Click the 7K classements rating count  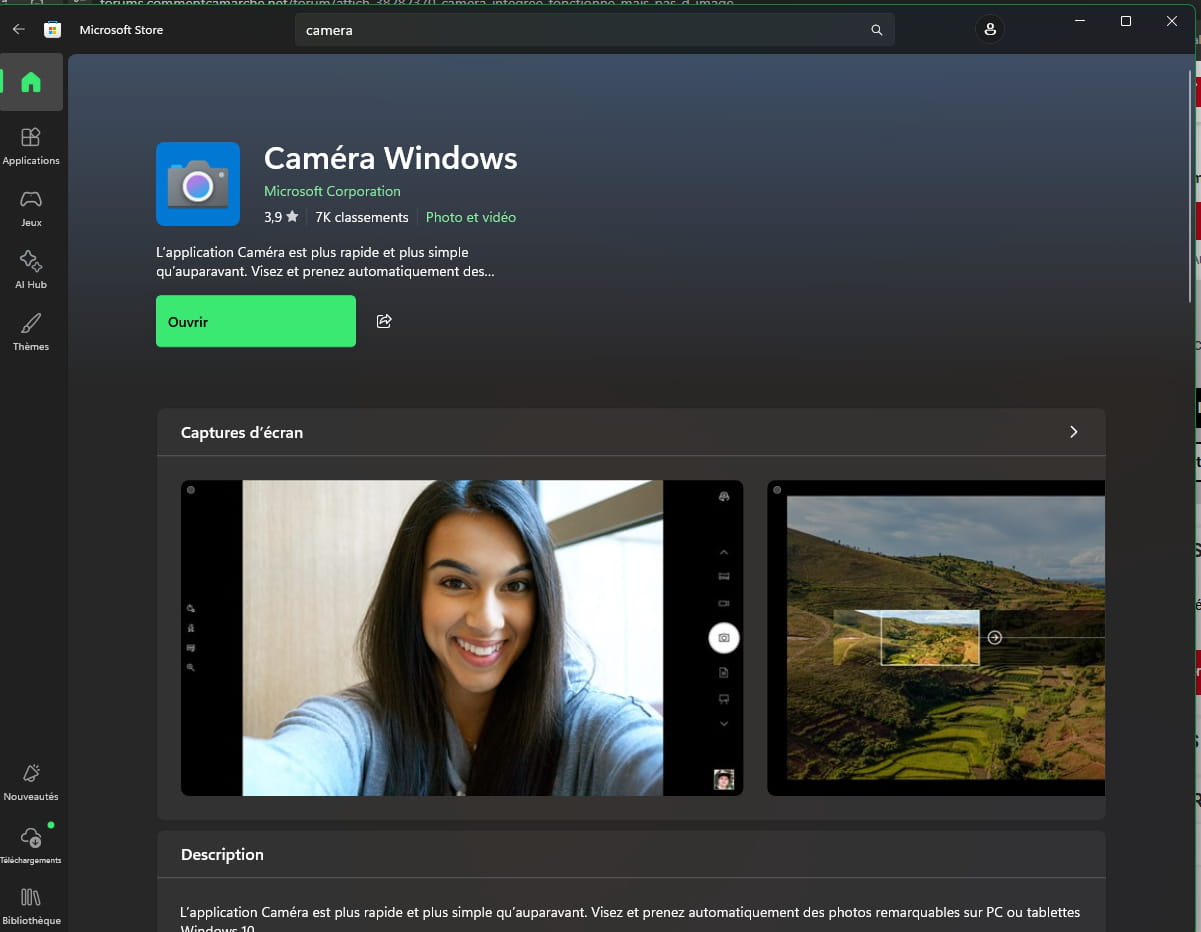tap(361, 217)
